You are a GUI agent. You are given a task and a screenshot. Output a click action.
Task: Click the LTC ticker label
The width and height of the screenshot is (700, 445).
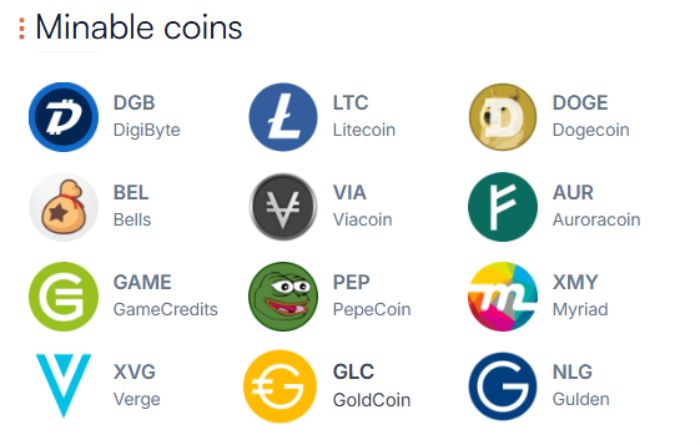click(350, 103)
